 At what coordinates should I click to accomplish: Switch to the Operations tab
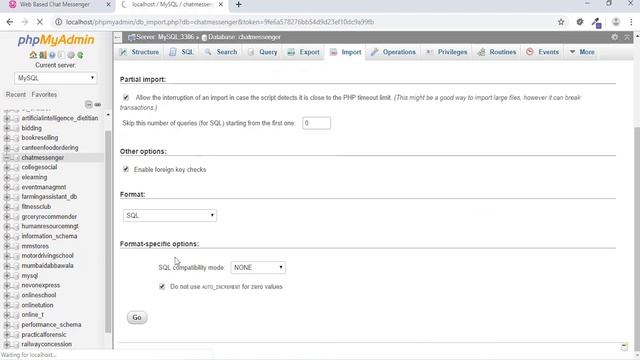point(393,52)
